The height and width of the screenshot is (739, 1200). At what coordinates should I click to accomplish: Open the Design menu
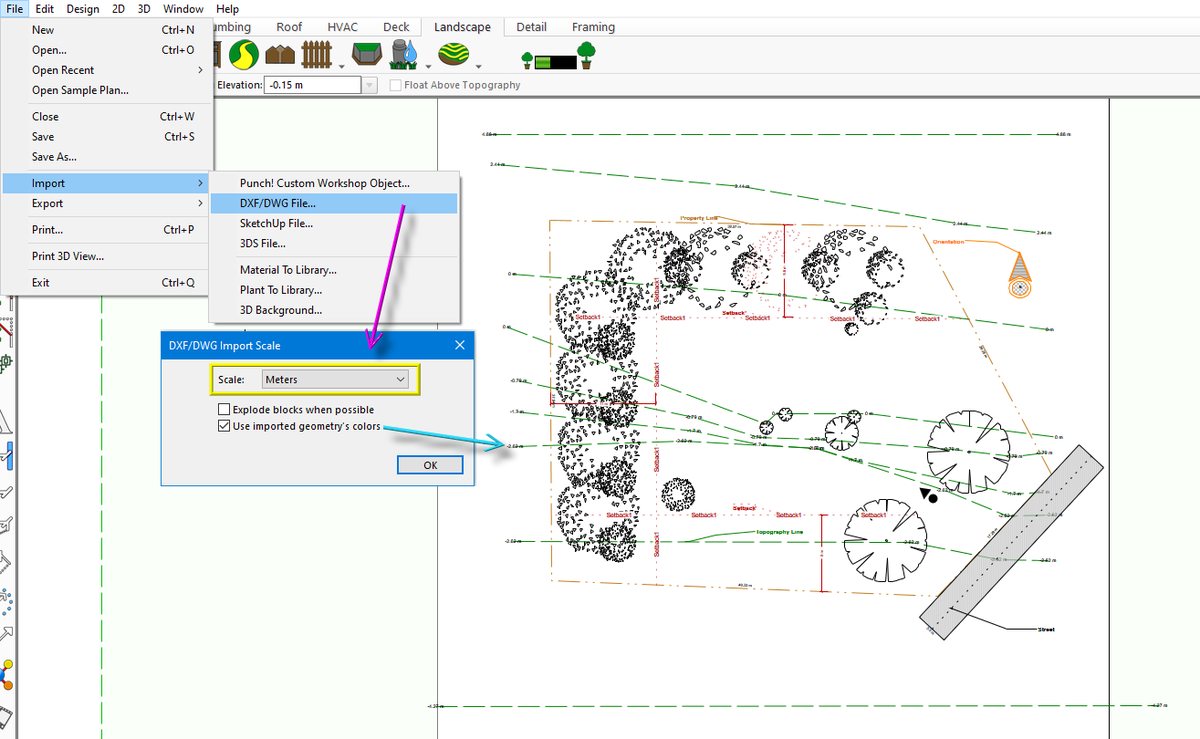(83, 9)
